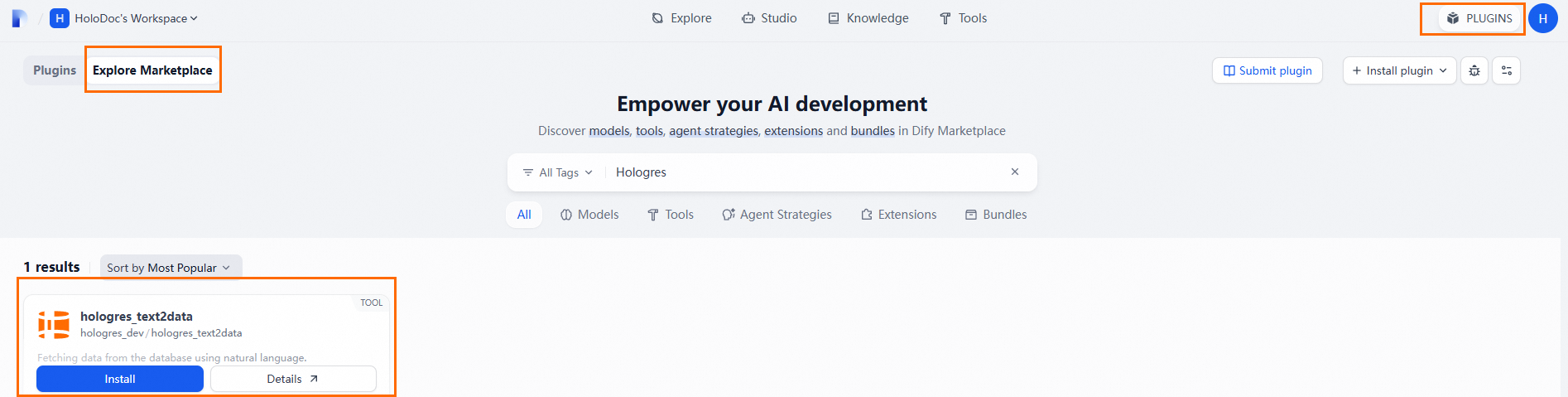This screenshot has width=1568, height=397.
Task: Click the extensions link in subtitle
Action: 793,131
